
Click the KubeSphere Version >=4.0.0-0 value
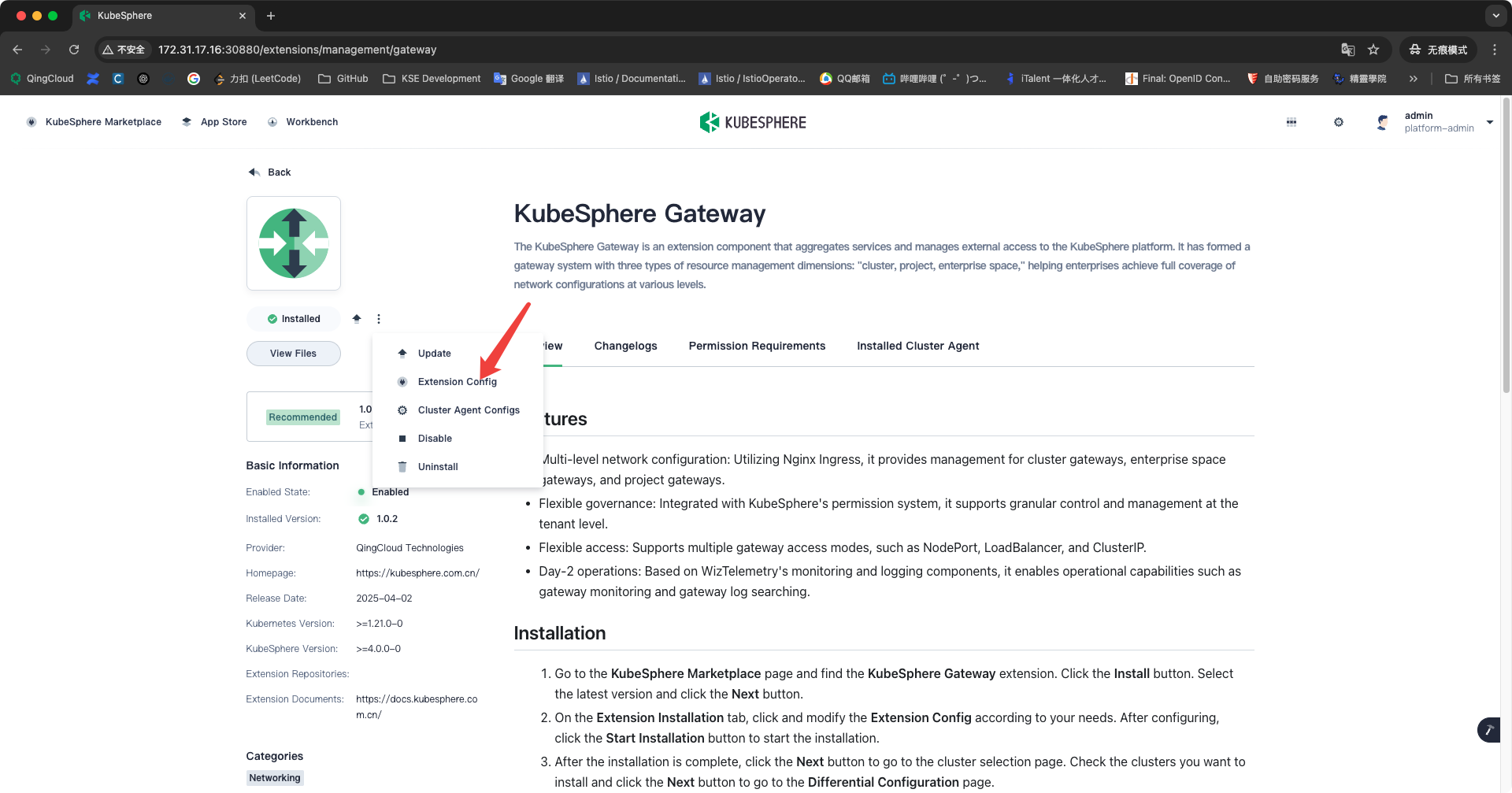click(378, 649)
